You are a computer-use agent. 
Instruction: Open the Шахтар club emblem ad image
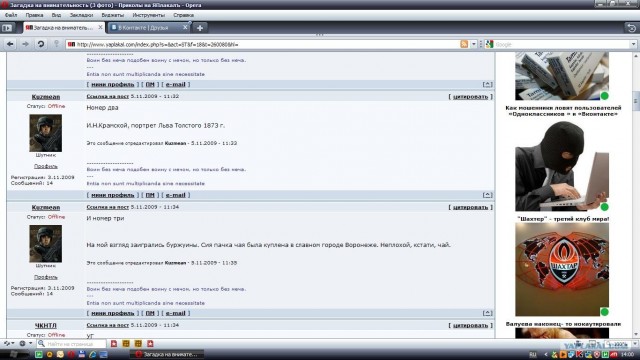click(562, 269)
